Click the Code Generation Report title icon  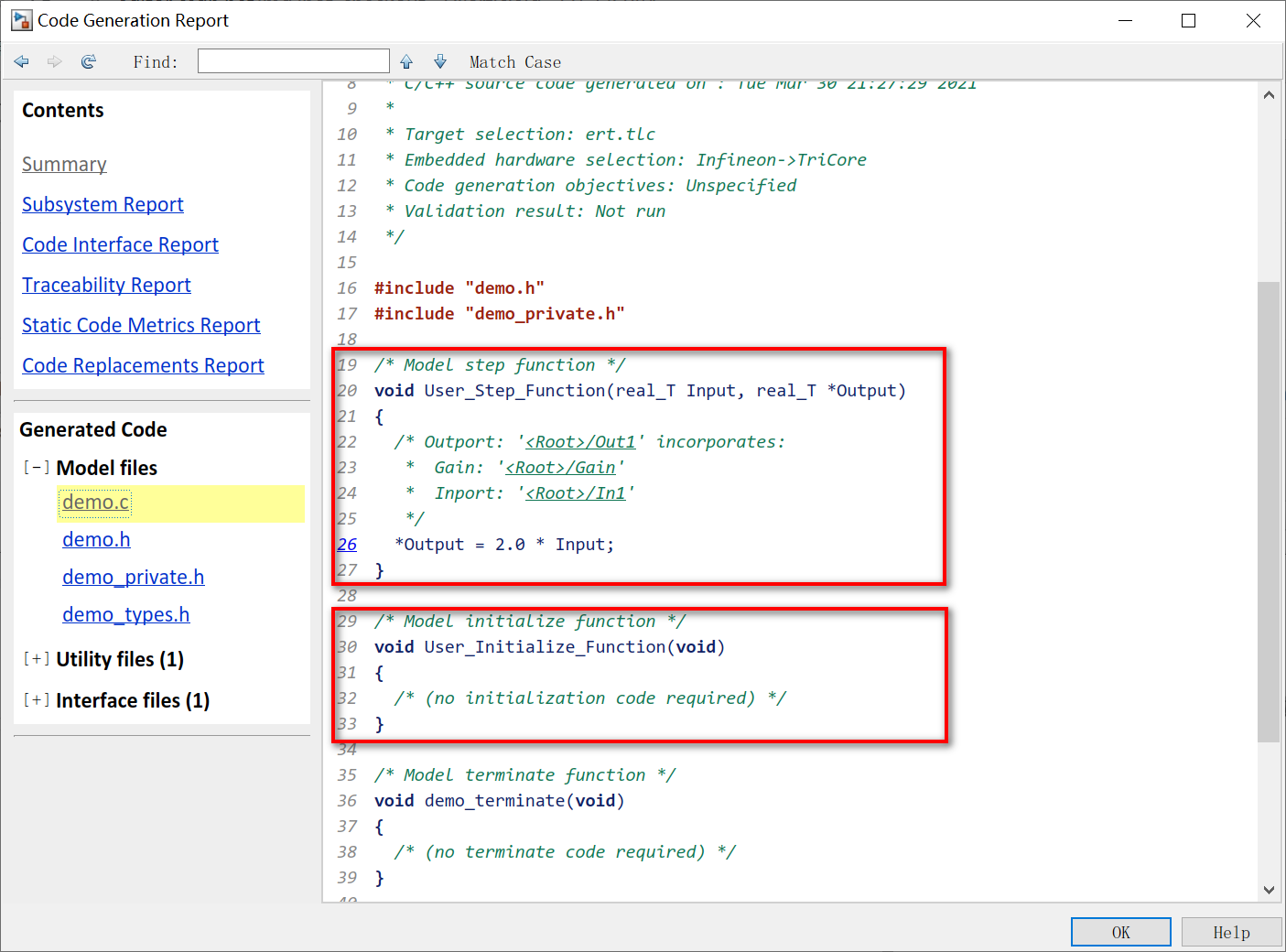pyautogui.click(x=22, y=20)
